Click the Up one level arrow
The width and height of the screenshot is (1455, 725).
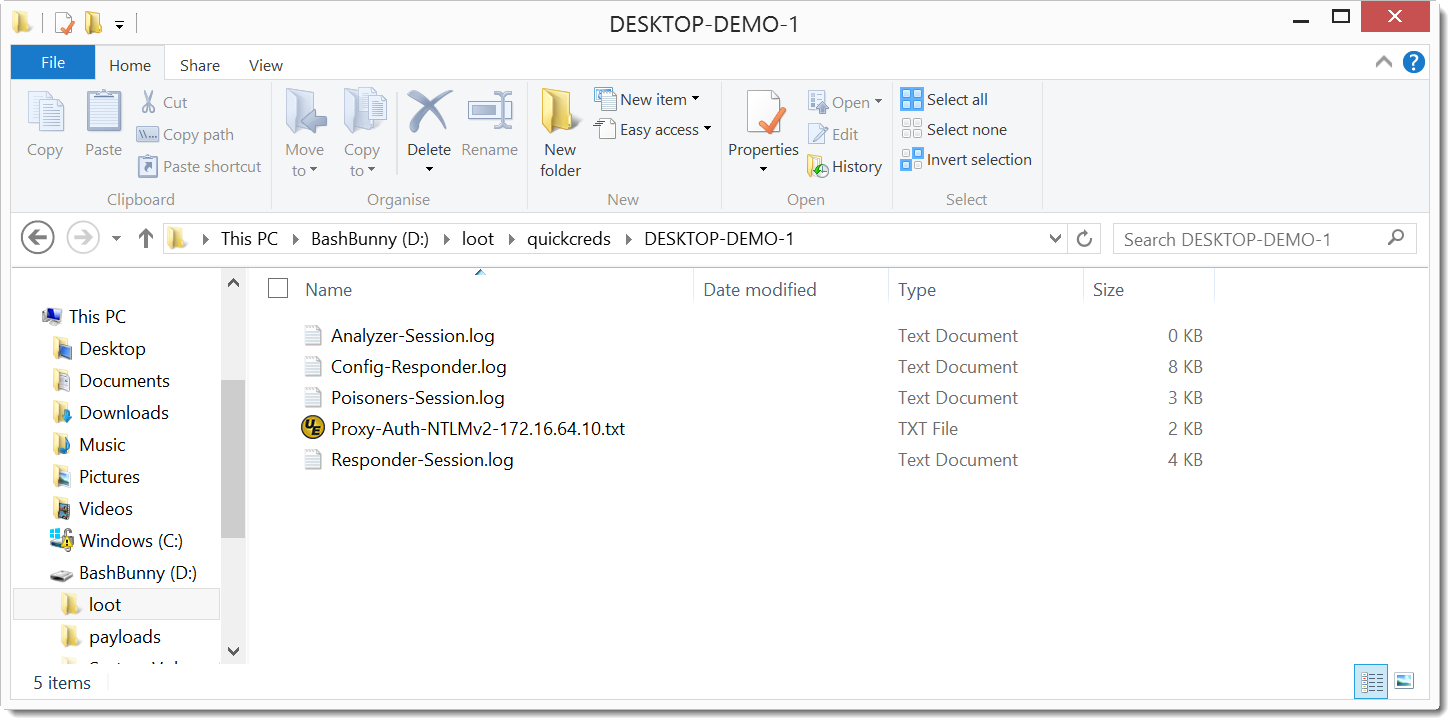point(146,239)
